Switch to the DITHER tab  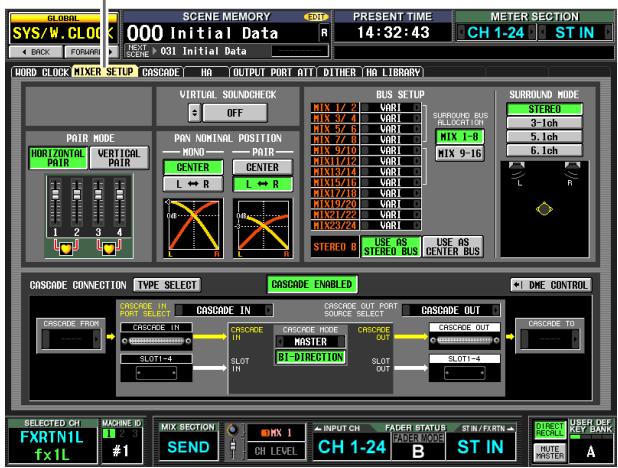click(339, 72)
